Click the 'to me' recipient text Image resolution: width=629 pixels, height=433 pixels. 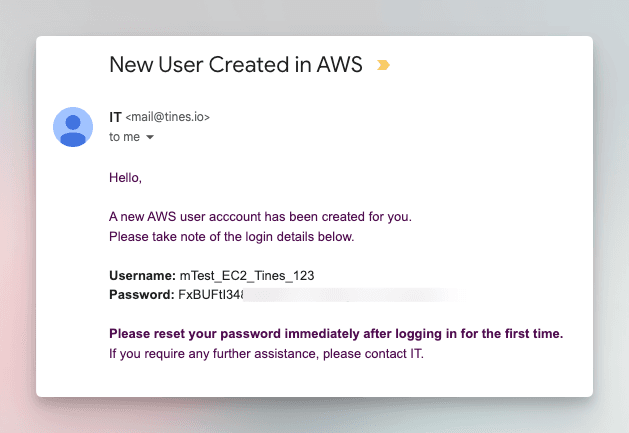(124, 137)
